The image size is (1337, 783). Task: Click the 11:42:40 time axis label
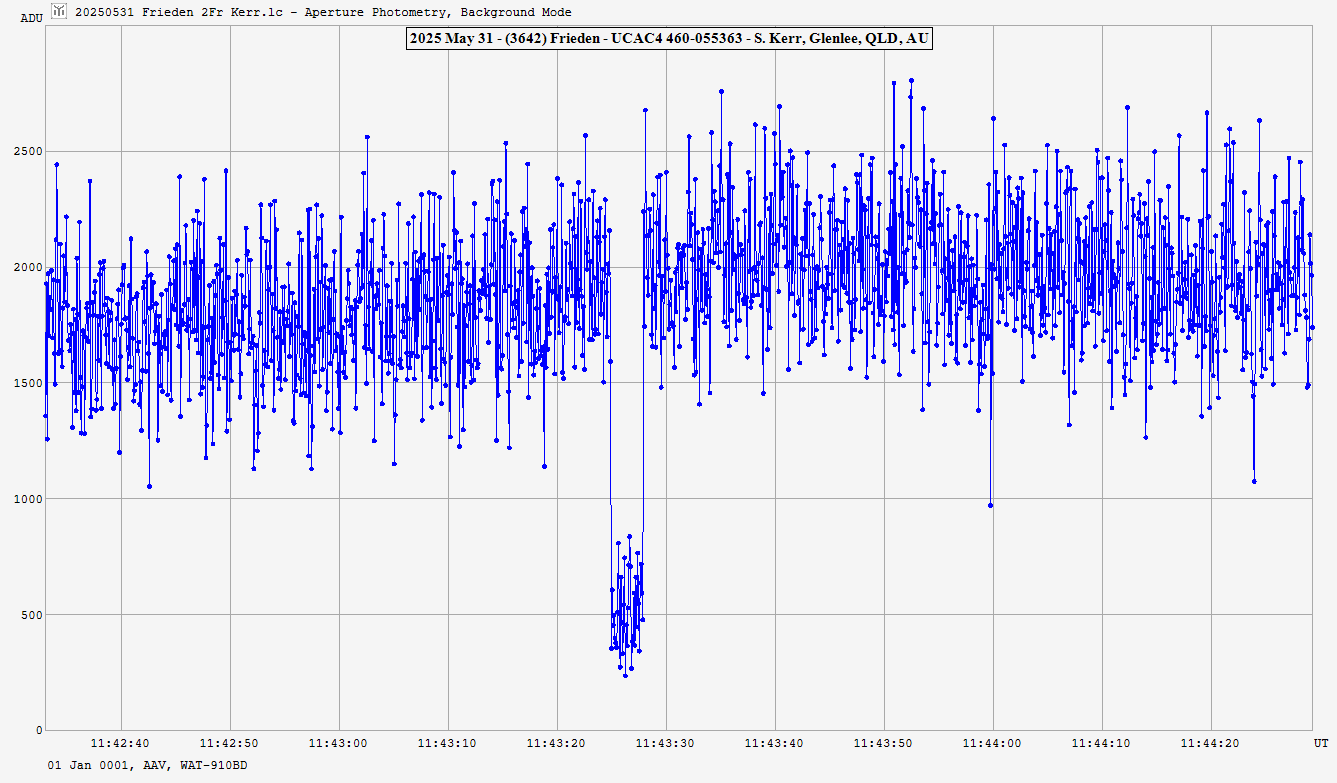point(121,744)
